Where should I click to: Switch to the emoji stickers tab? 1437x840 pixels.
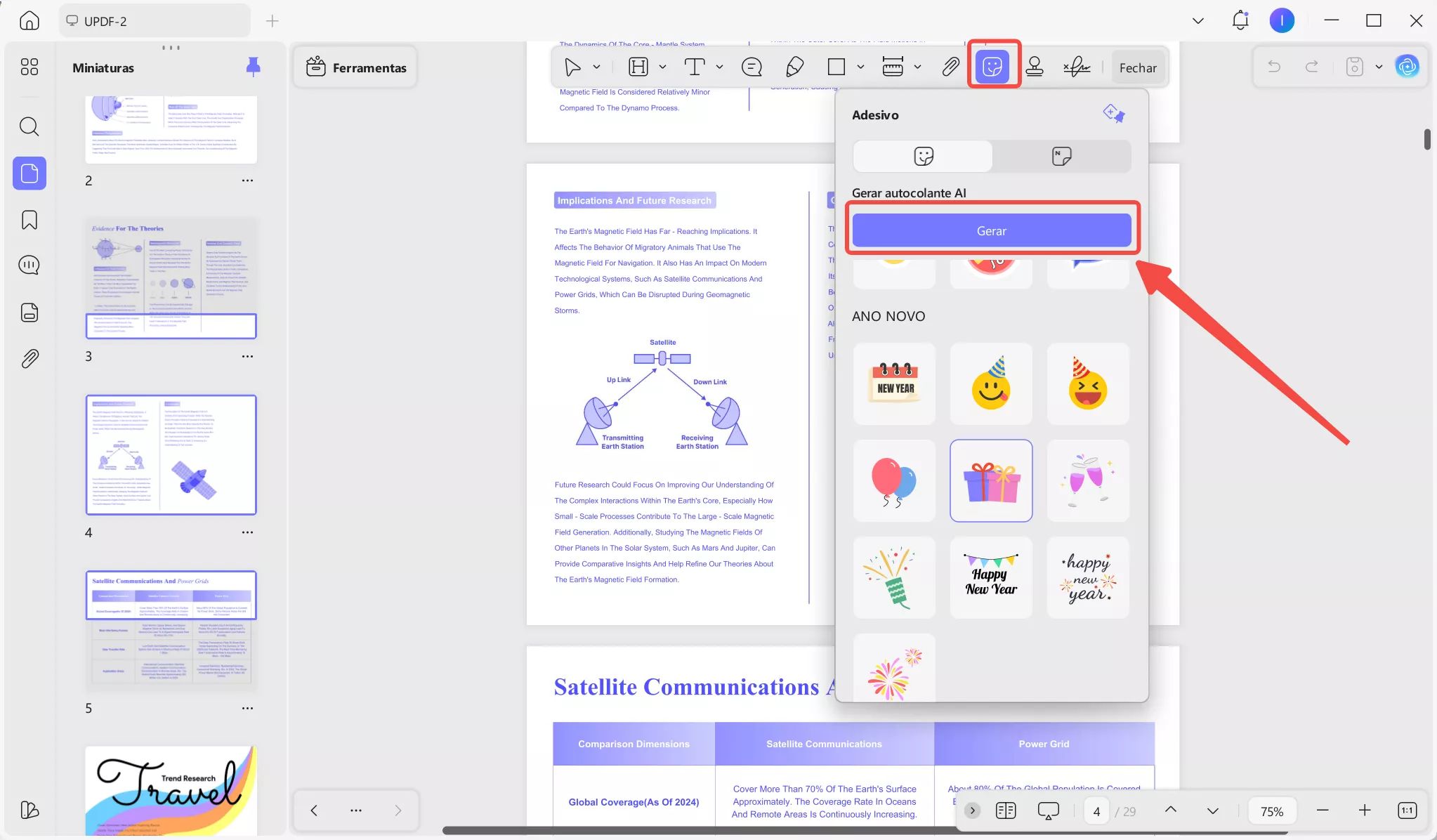pos(923,156)
